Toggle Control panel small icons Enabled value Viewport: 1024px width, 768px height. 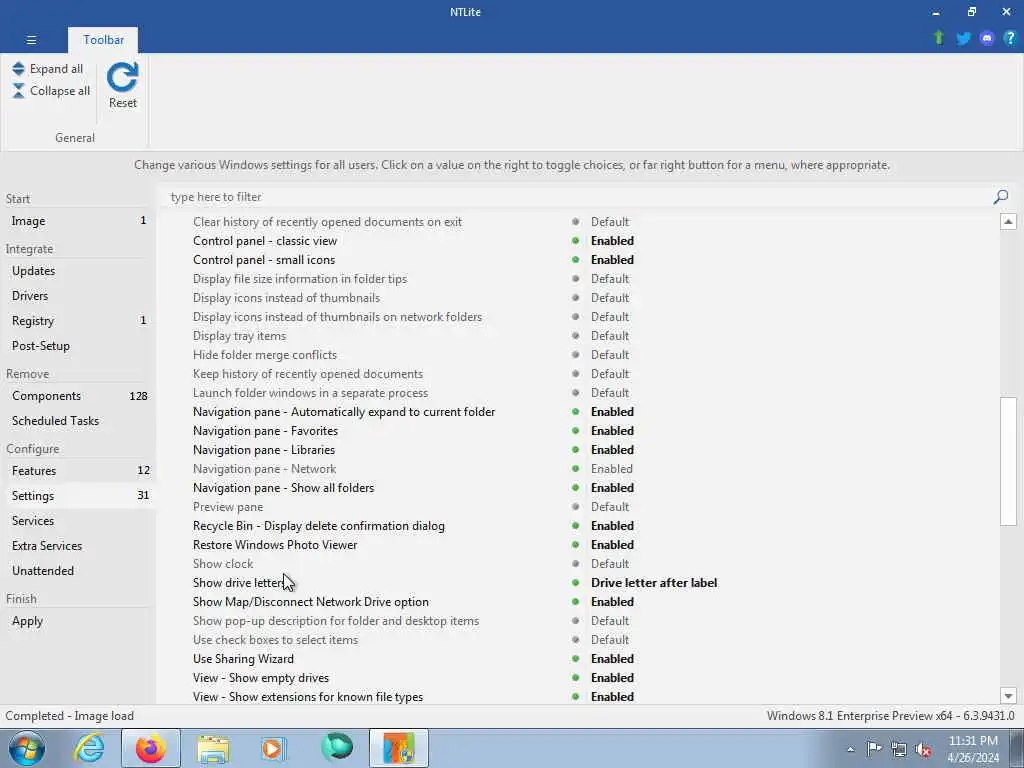612,259
